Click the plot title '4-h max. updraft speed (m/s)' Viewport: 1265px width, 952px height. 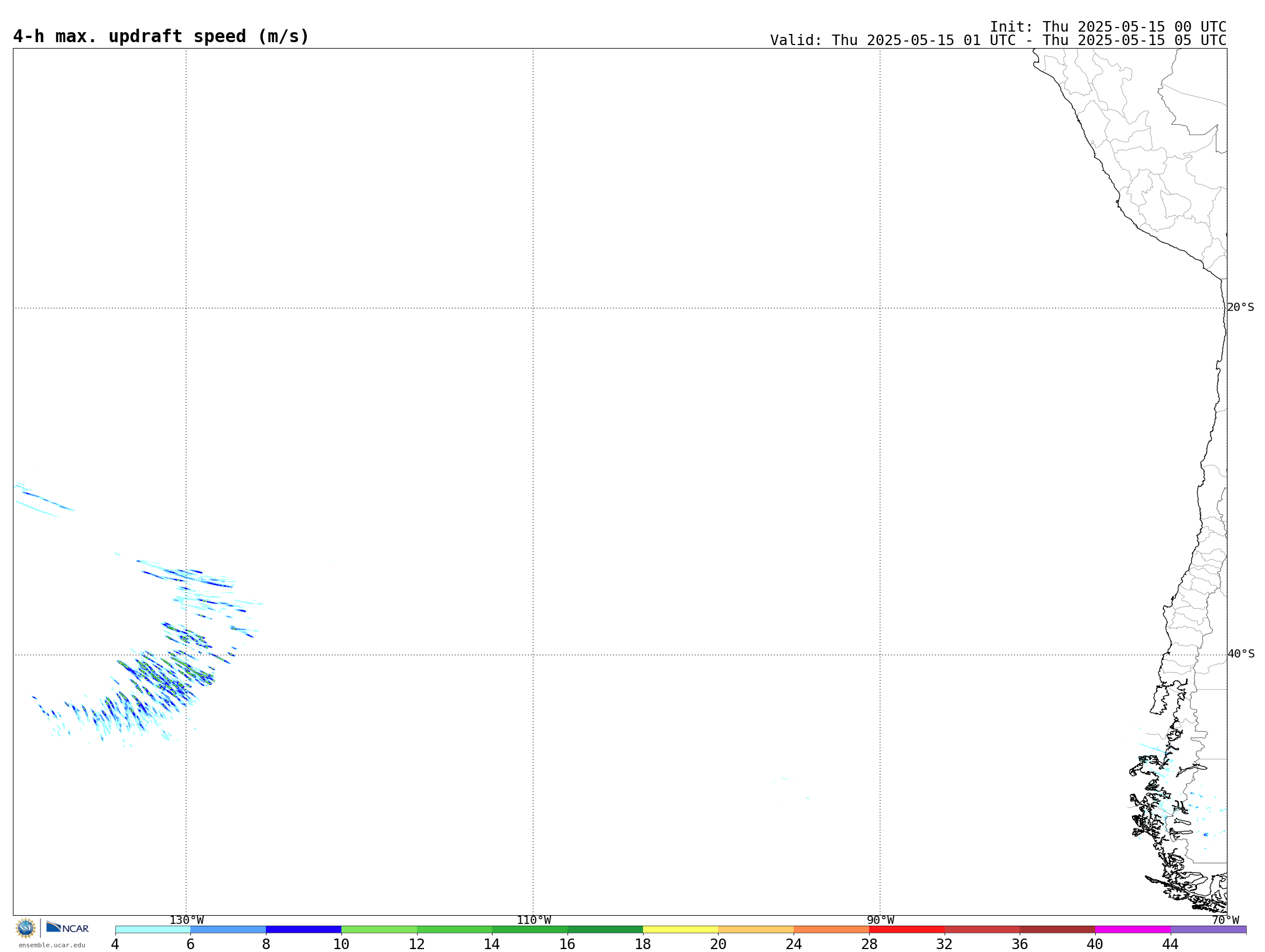(x=161, y=36)
